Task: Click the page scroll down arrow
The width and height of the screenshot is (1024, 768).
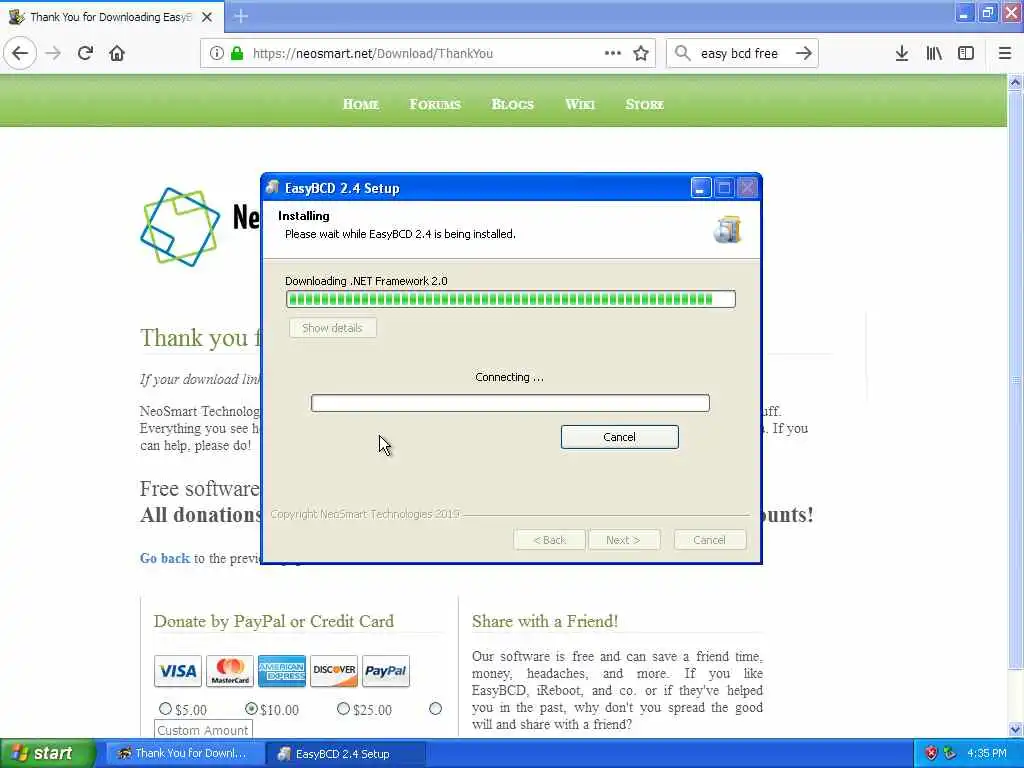Action: click(1015, 729)
